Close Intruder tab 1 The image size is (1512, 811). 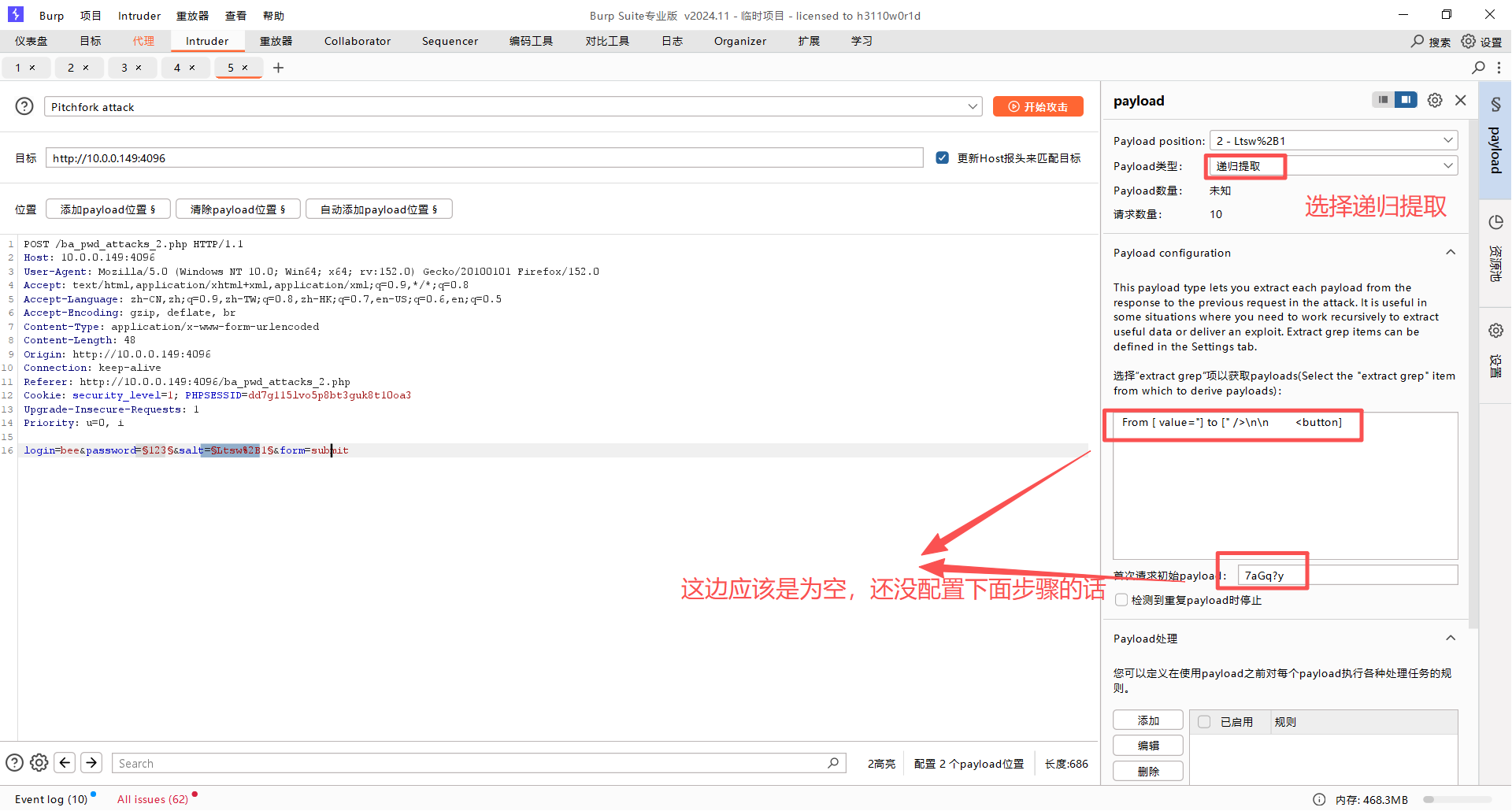point(32,68)
